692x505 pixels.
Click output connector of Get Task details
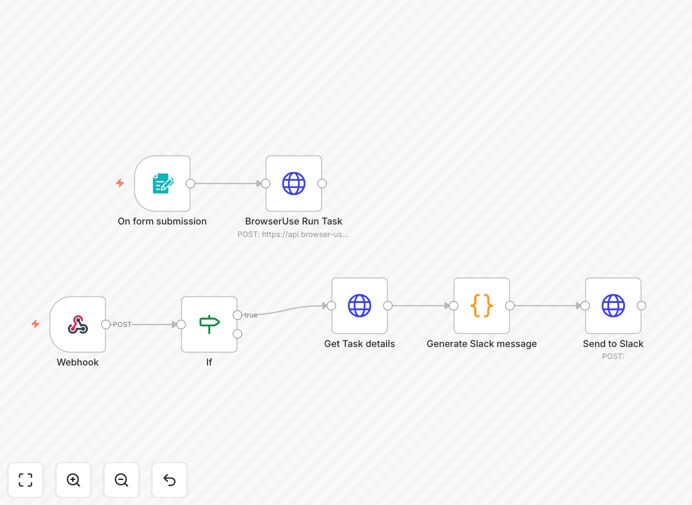(387, 305)
